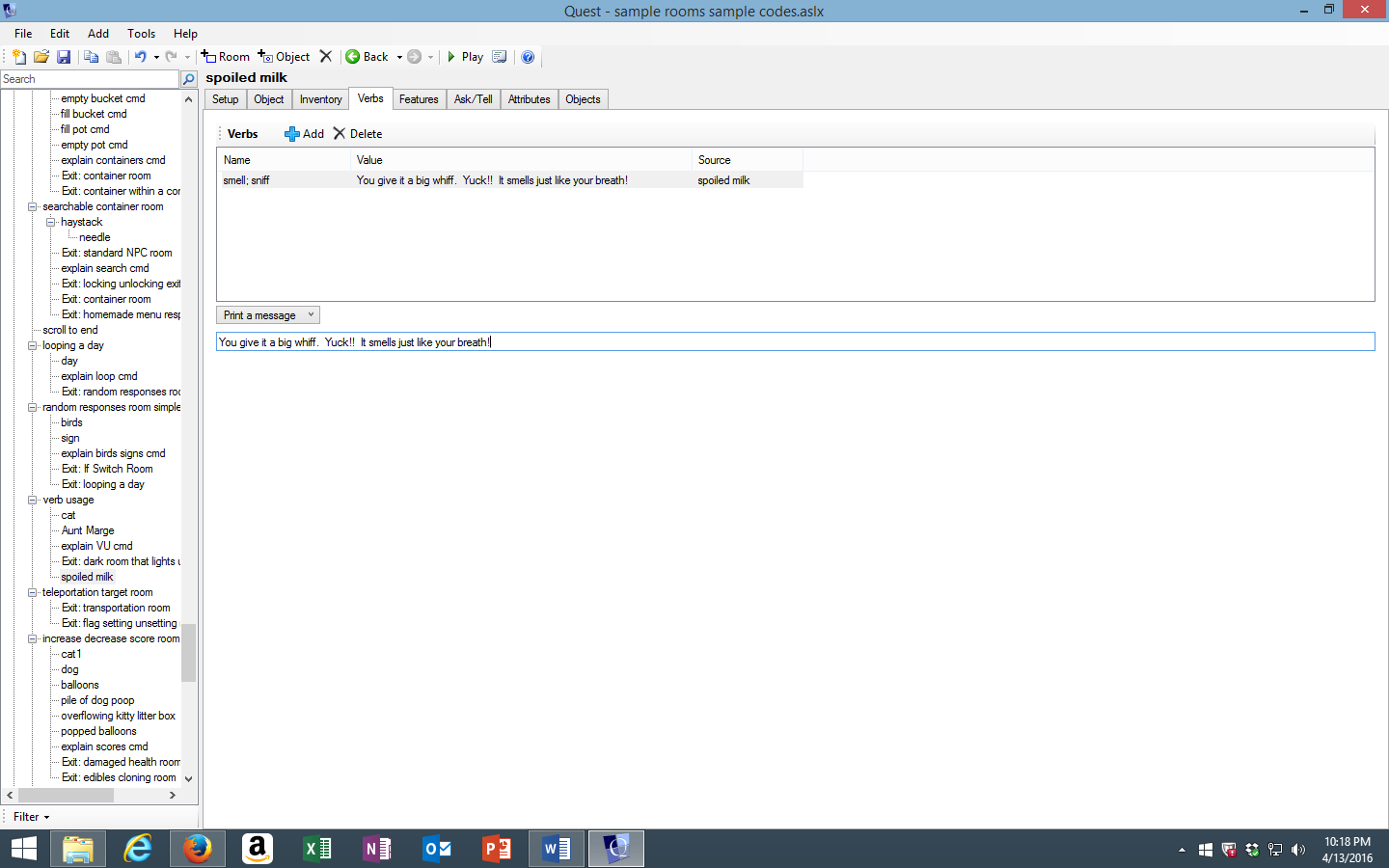This screenshot has width=1389, height=868.
Task: Open an existing game file
Action: point(41,56)
